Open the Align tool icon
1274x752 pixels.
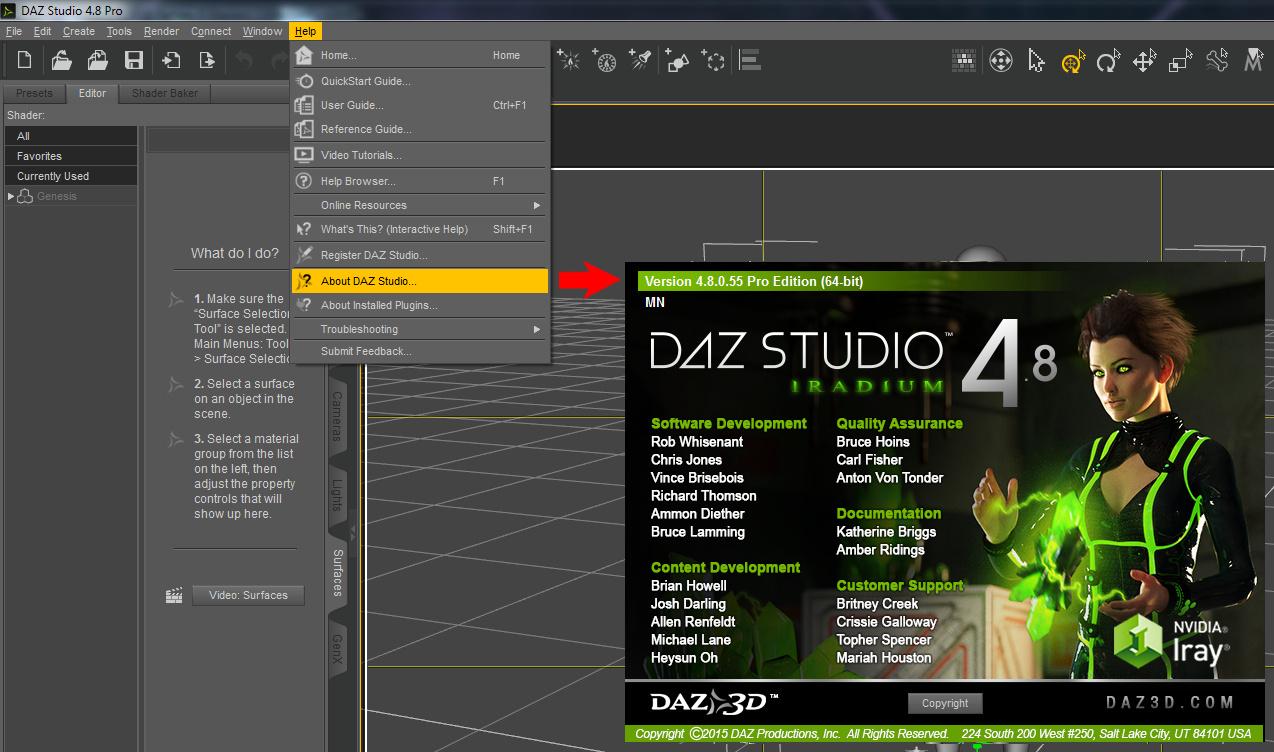(x=750, y=60)
